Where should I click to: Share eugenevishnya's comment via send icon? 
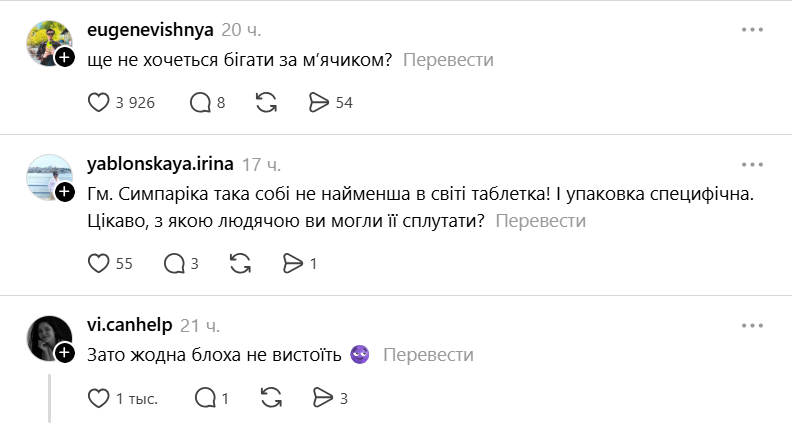tap(319, 102)
